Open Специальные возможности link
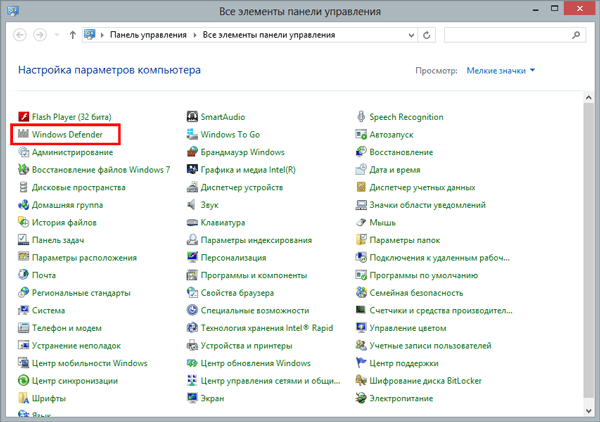Viewport: 600px width, 422px height. coord(255,310)
